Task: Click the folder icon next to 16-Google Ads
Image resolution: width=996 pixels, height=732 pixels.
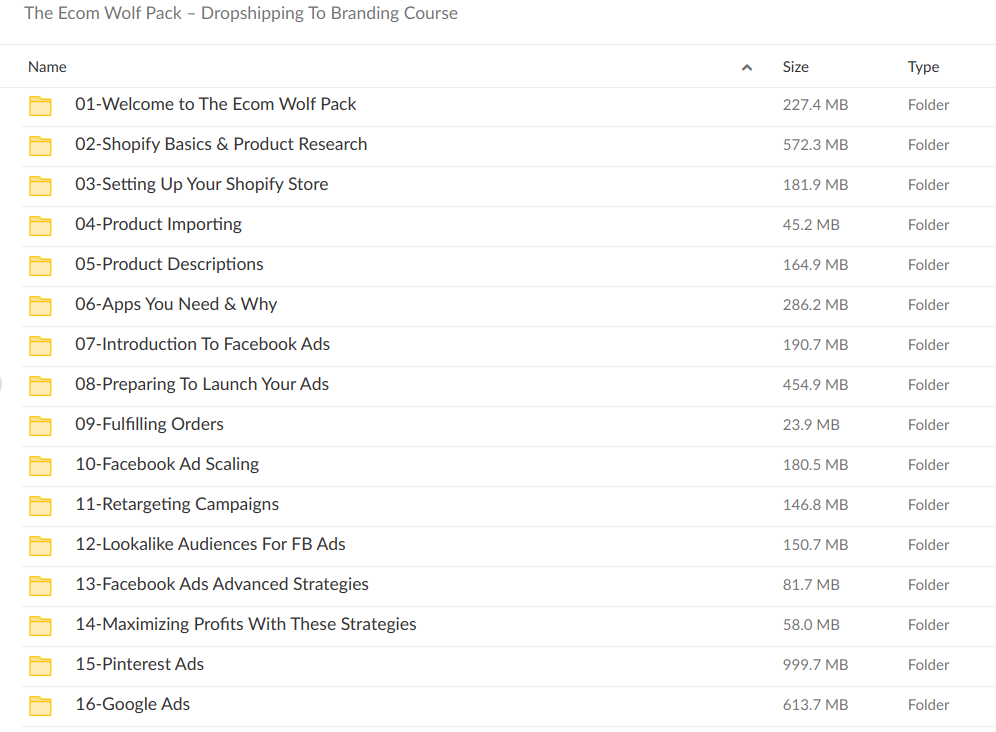Action: 40,704
